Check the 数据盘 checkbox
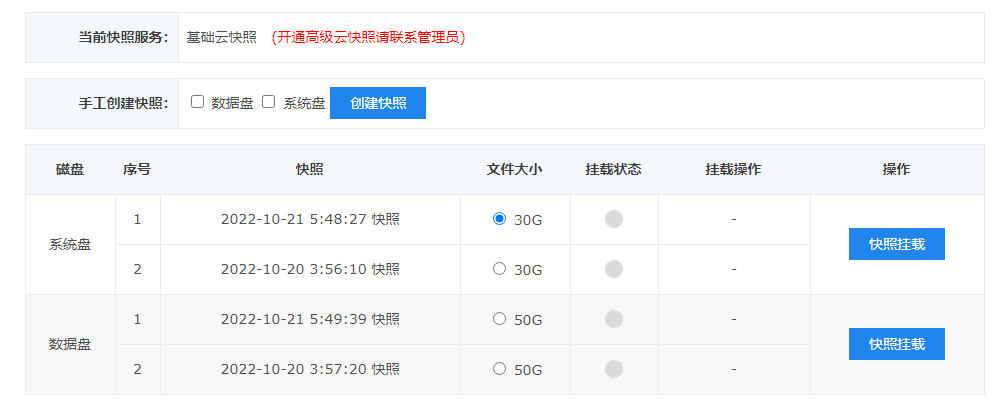This screenshot has height=400, width=1001. click(x=198, y=102)
